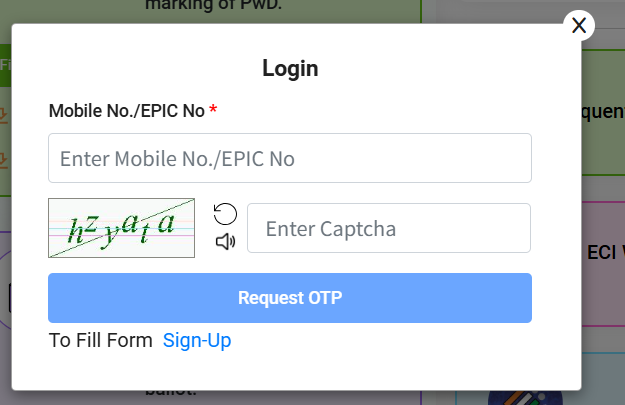
Task: Click the Request OTP button
Action: 290,298
